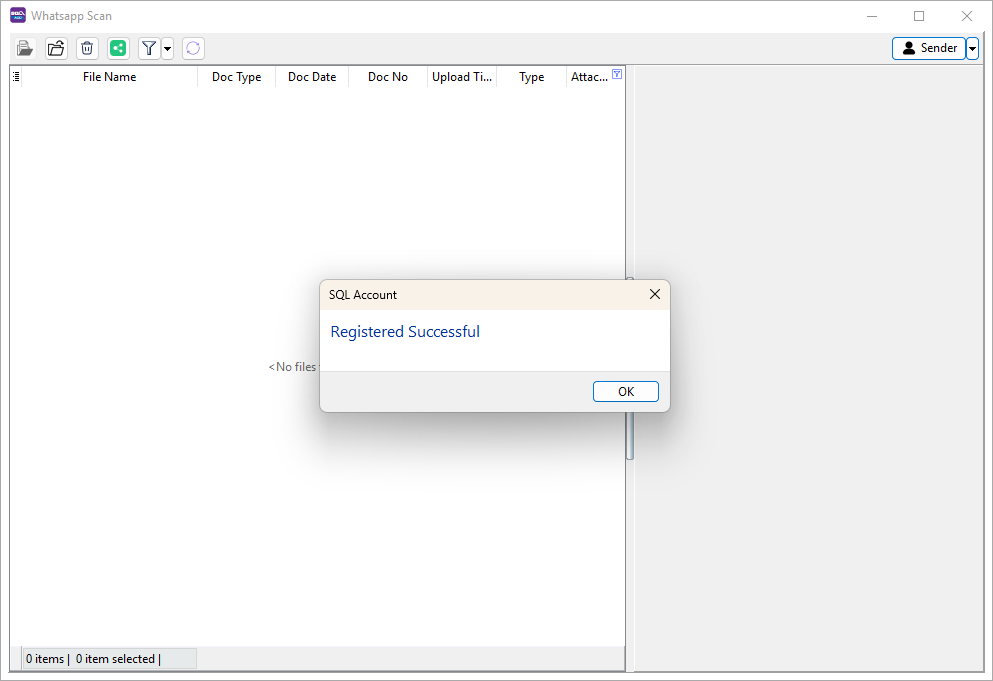Close the SQL Account dialog
Image resolution: width=993 pixels, height=681 pixels.
click(x=655, y=294)
